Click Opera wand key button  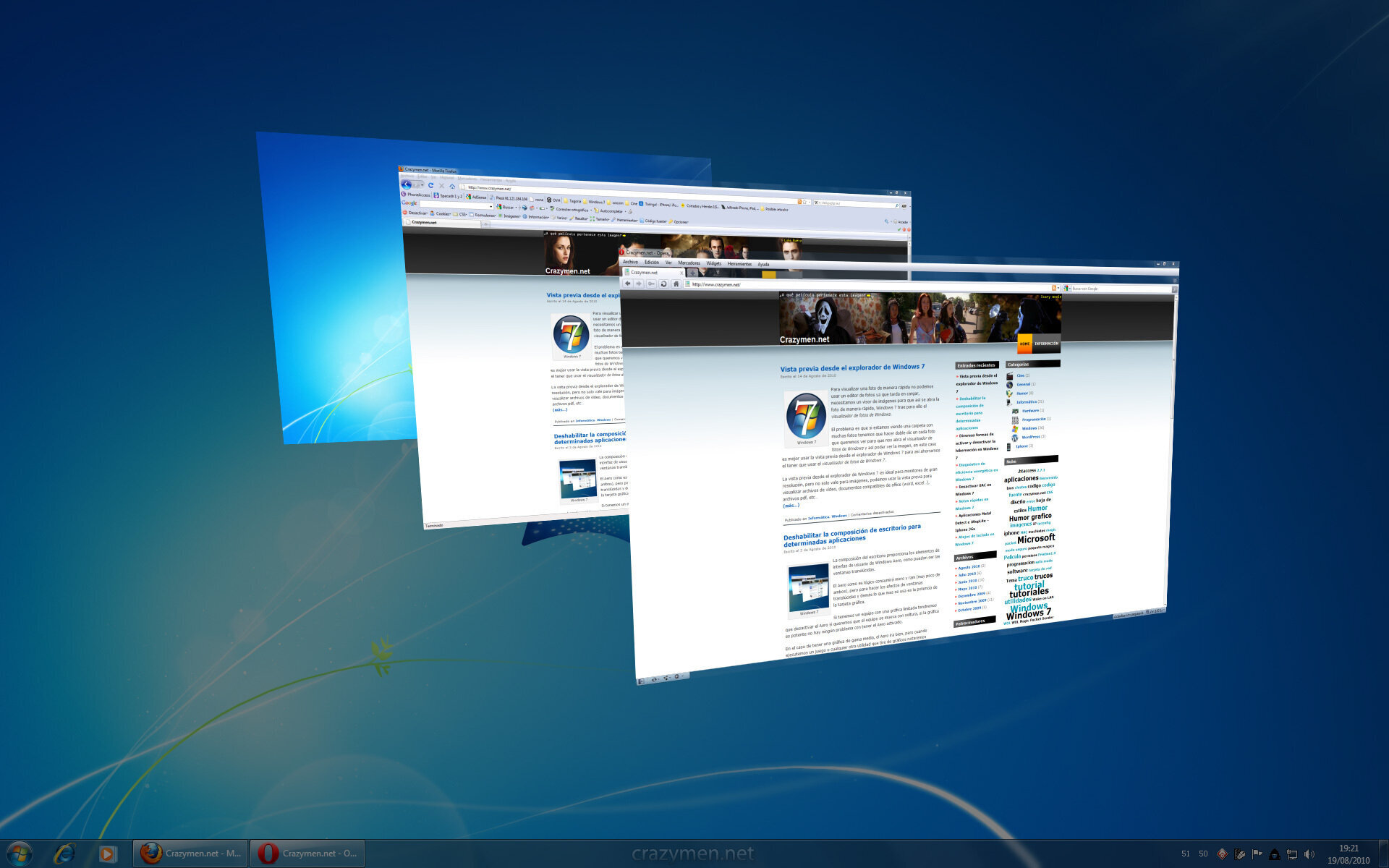(651, 284)
